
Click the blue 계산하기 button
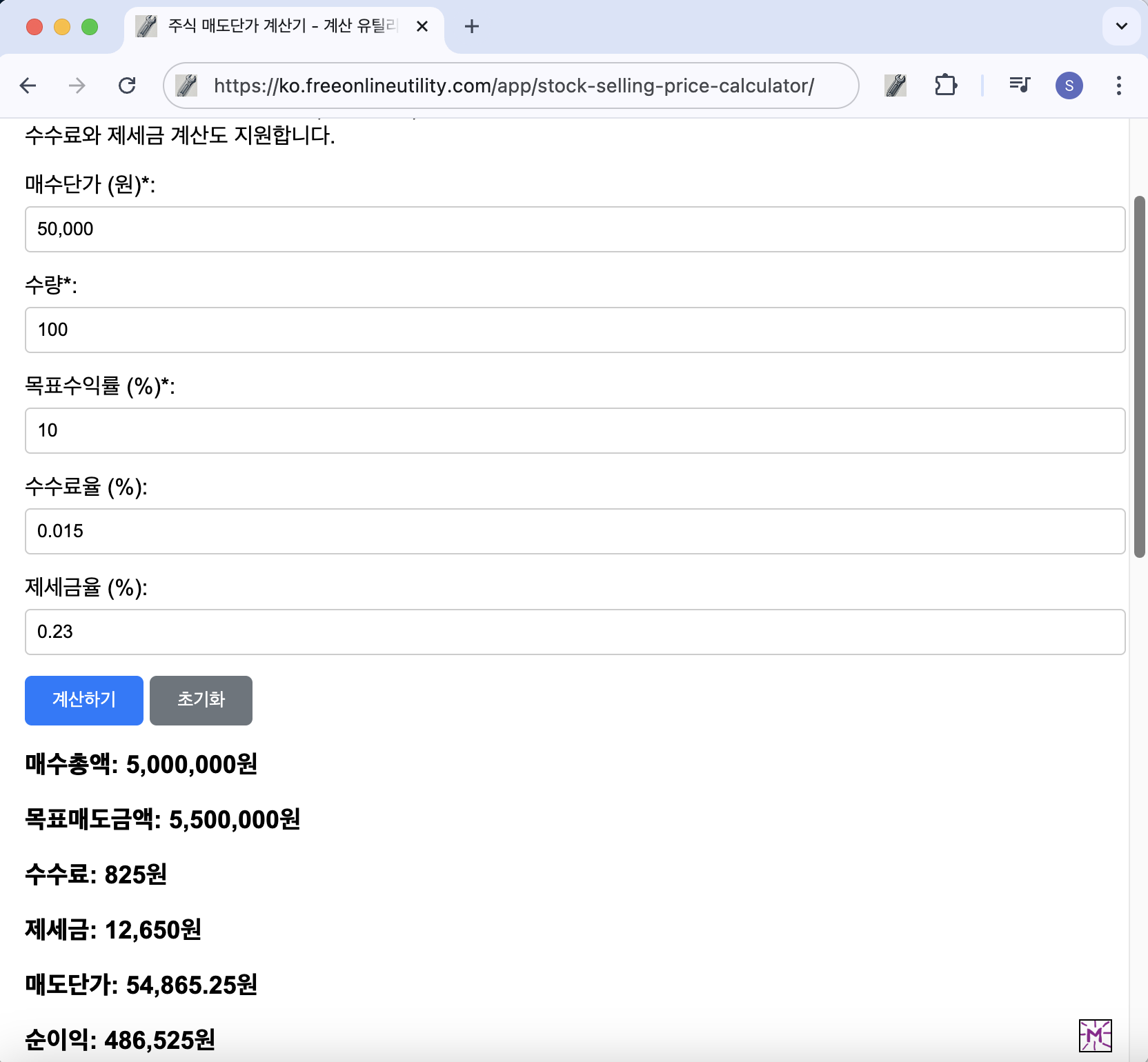point(84,700)
